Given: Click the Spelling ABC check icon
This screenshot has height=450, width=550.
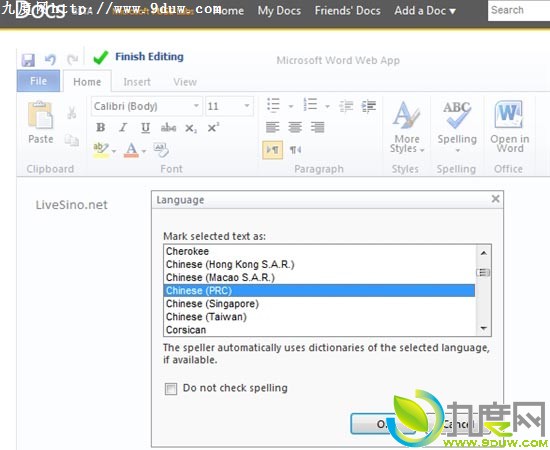Looking at the screenshot, I should (x=457, y=116).
